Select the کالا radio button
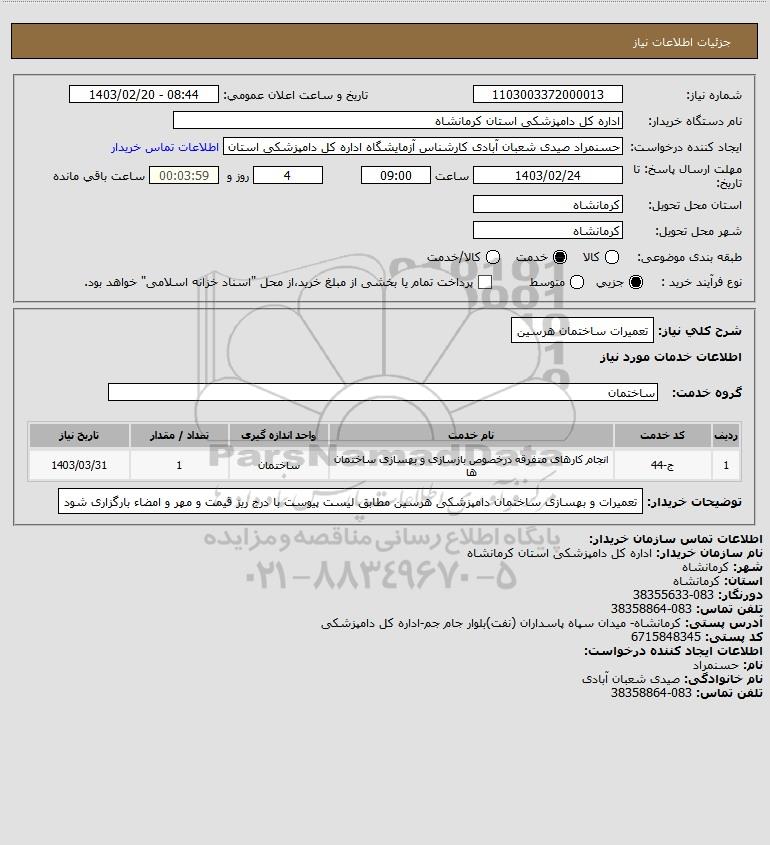The image size is (770, 845). tap(612, 258)
